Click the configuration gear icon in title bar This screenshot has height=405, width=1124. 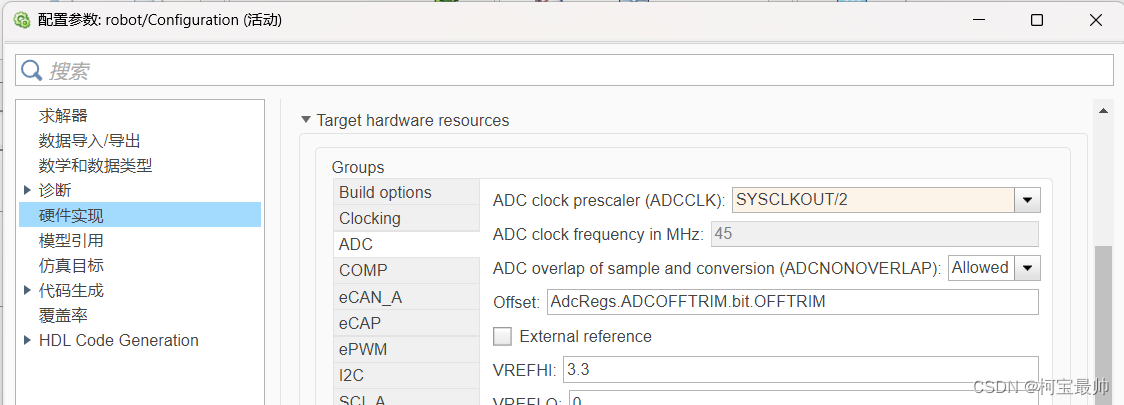click(x=22, y=20)
